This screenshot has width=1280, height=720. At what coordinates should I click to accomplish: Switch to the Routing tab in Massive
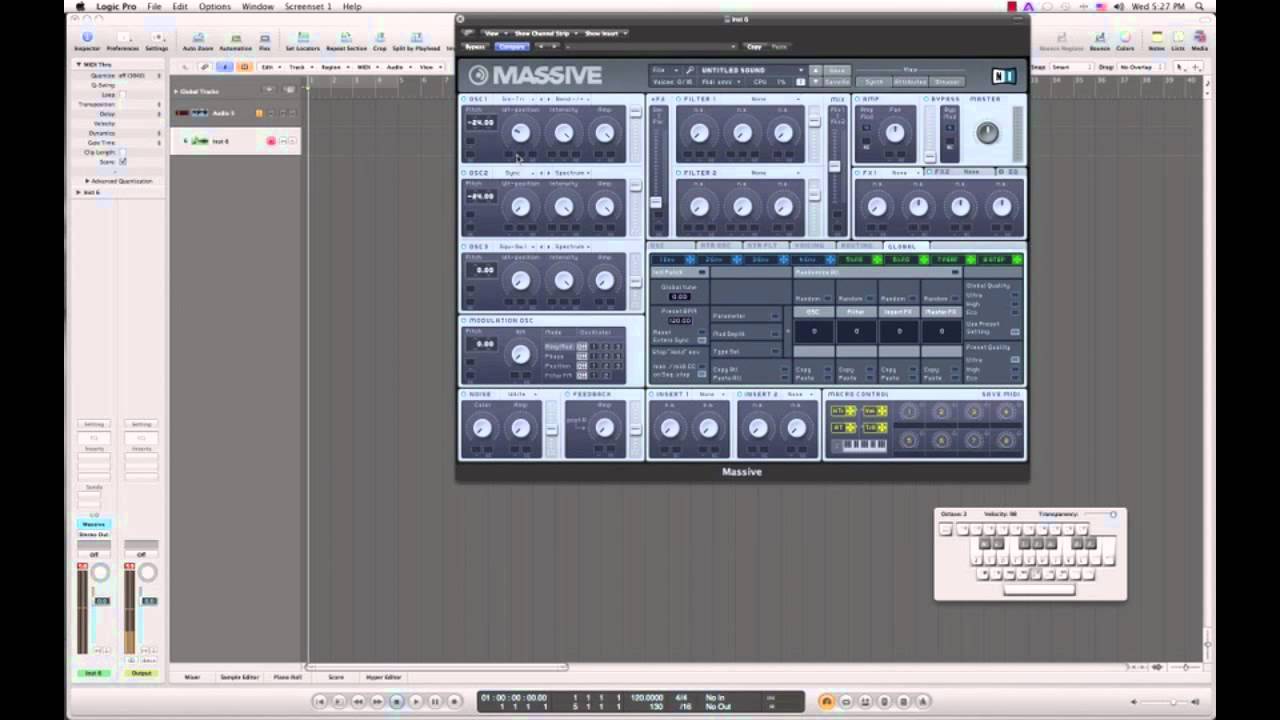[857, 246]
